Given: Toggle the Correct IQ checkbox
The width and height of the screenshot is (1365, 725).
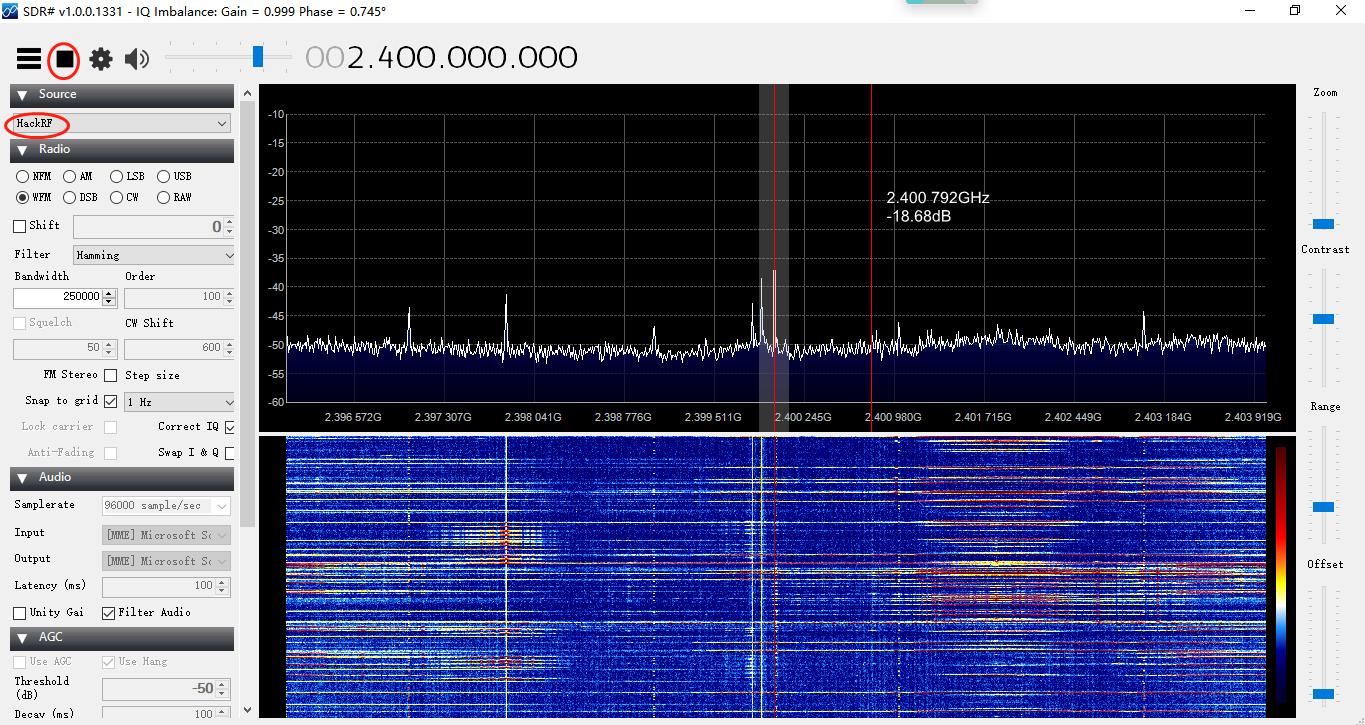Looking at the screenshot, I should pyautogui.click(x=230, y=427).
